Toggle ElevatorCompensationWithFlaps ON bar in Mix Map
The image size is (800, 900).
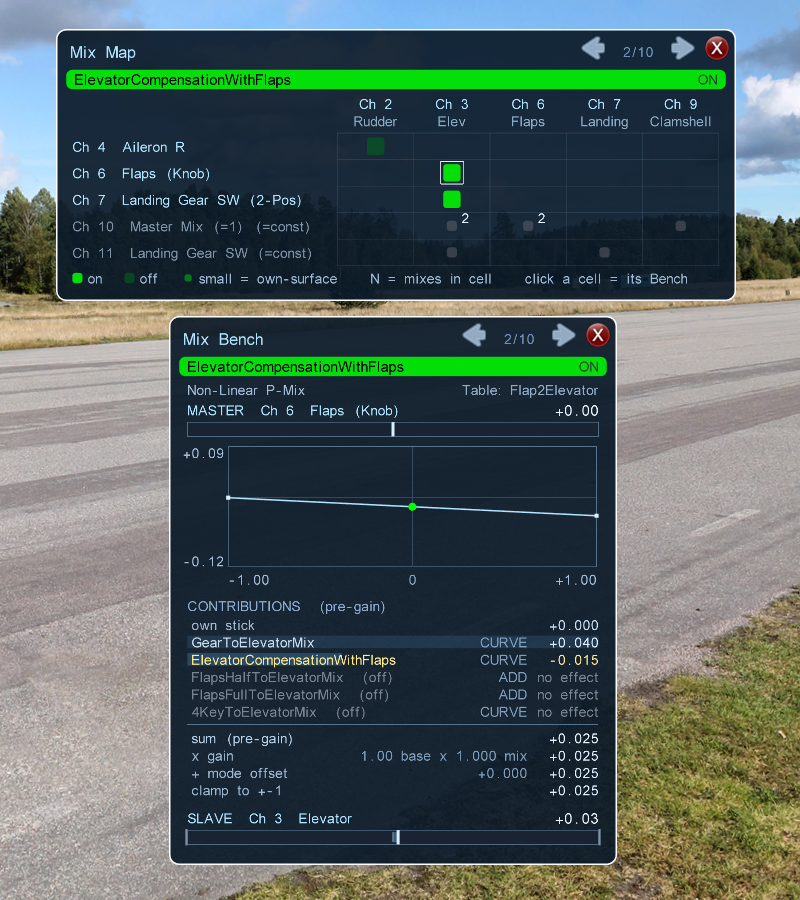(396, 80)
